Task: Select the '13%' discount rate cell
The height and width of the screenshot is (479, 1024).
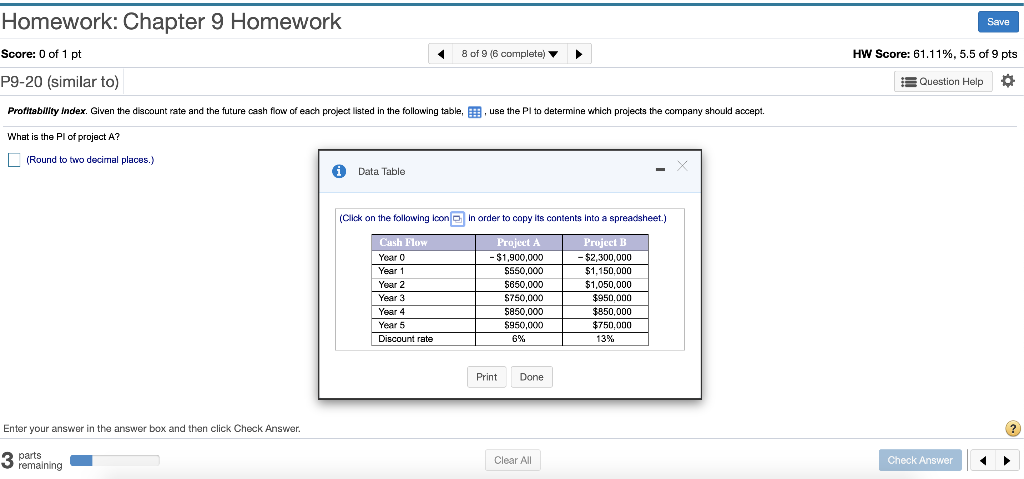Action: coord(605,339)
